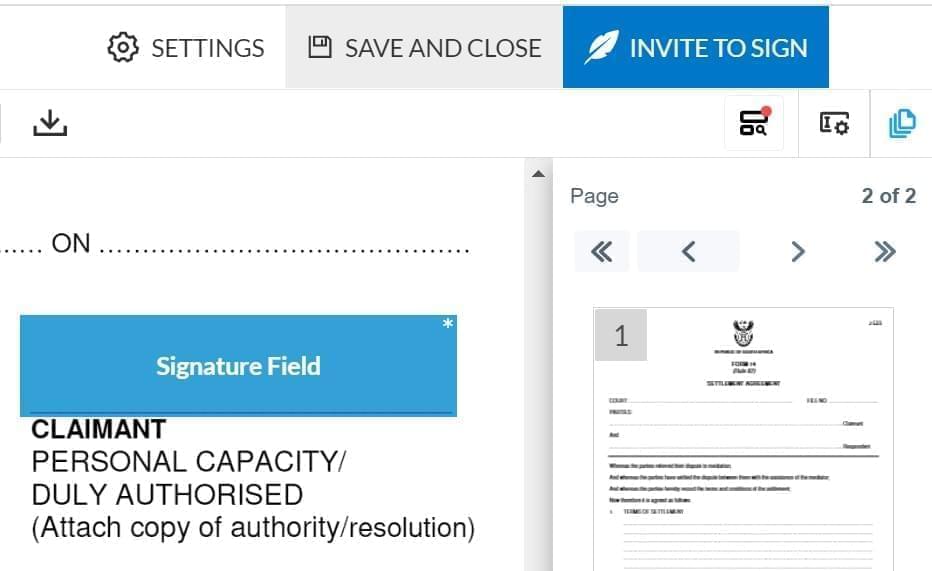
Task: Open Settings via the gear icon
Action: [x=121, y=47]
